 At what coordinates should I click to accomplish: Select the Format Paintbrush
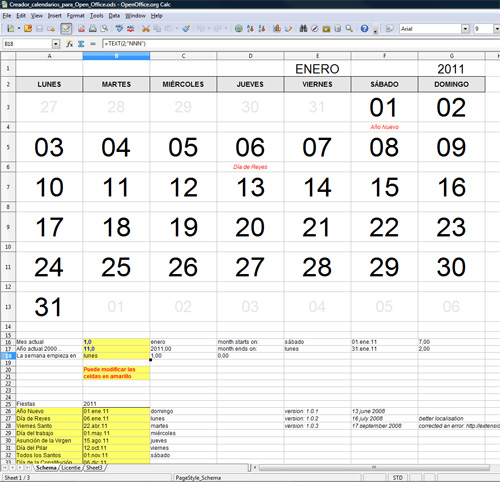tap(186, 29)
